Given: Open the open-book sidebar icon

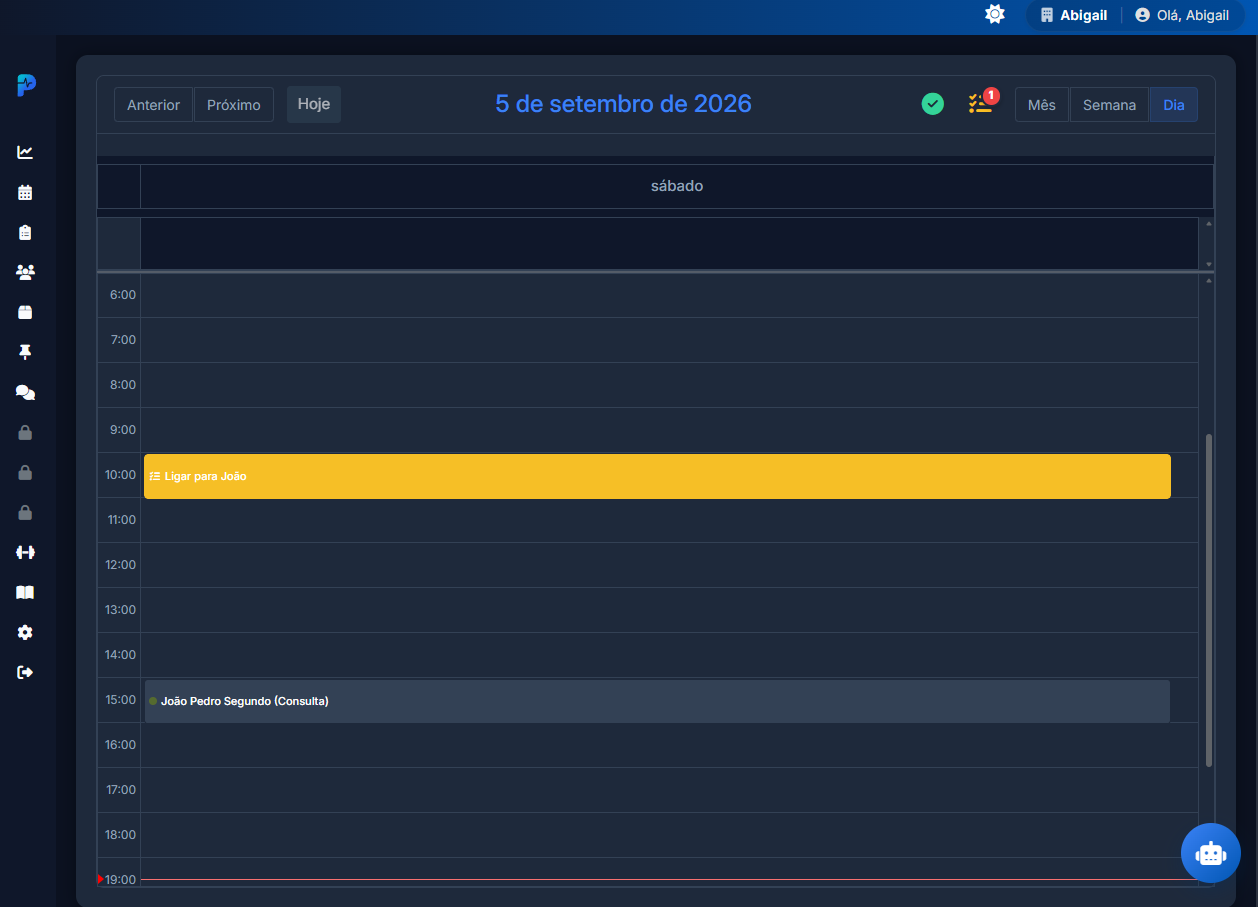Looking at the screenshot, I should (25, 592).
